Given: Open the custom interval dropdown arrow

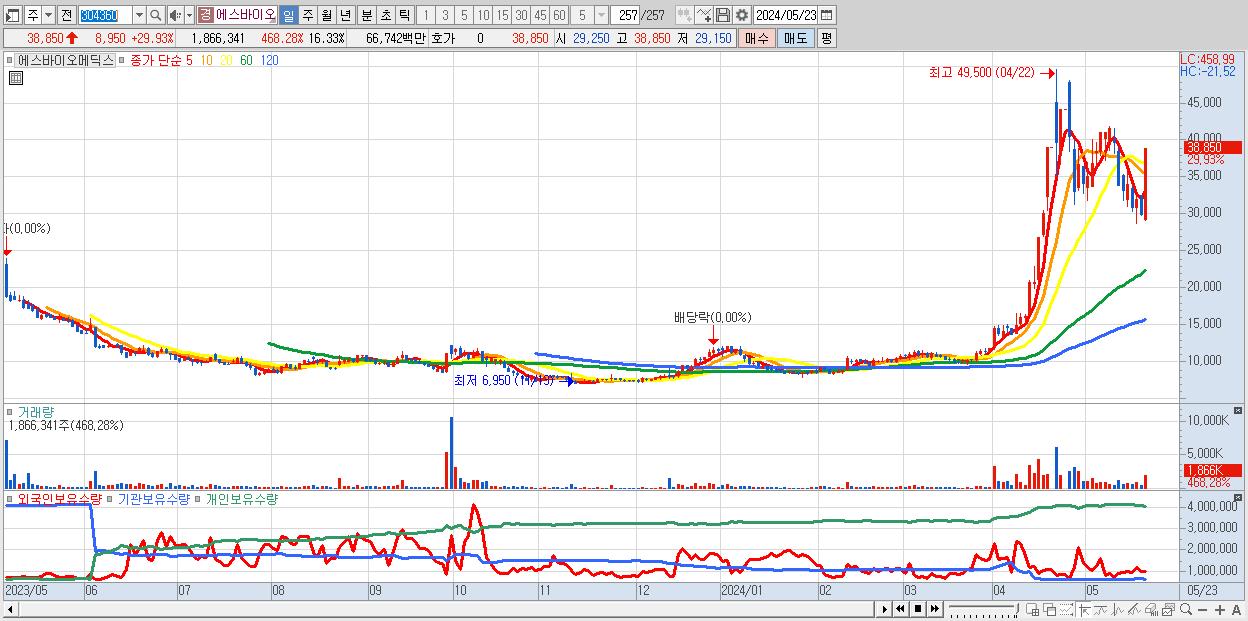Looking at the screenshot, I should pos(601,15).
